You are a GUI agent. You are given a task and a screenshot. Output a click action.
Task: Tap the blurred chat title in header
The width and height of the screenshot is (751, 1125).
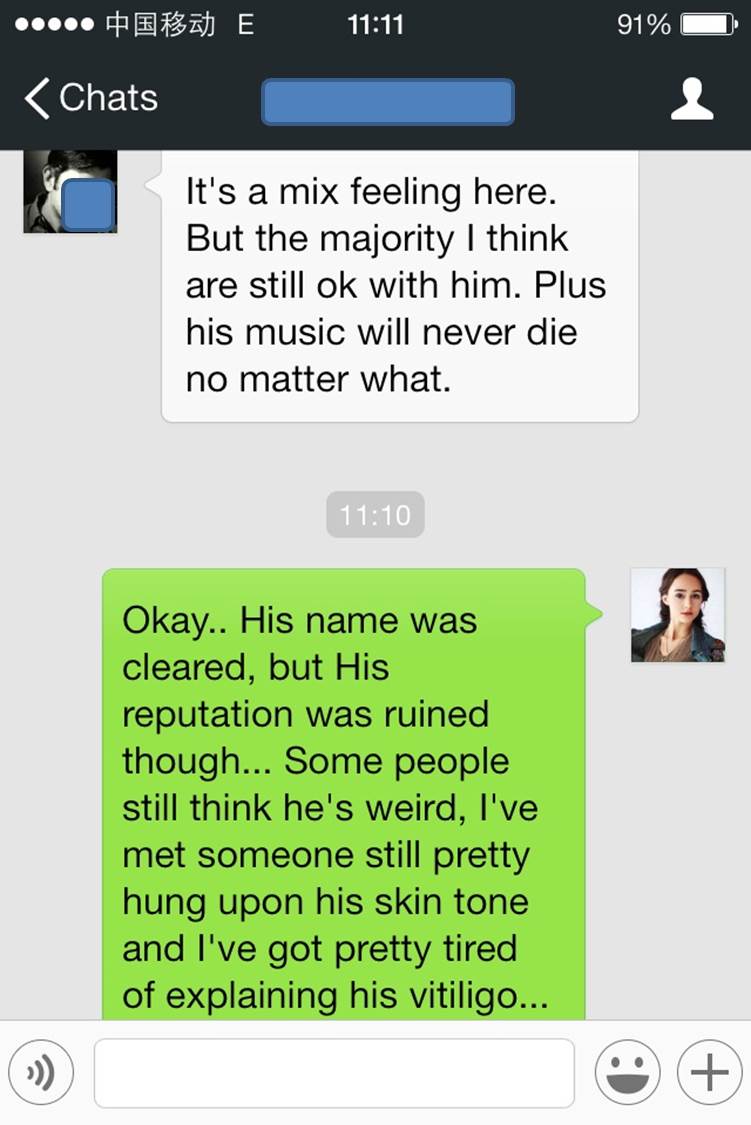pos(388,102)
